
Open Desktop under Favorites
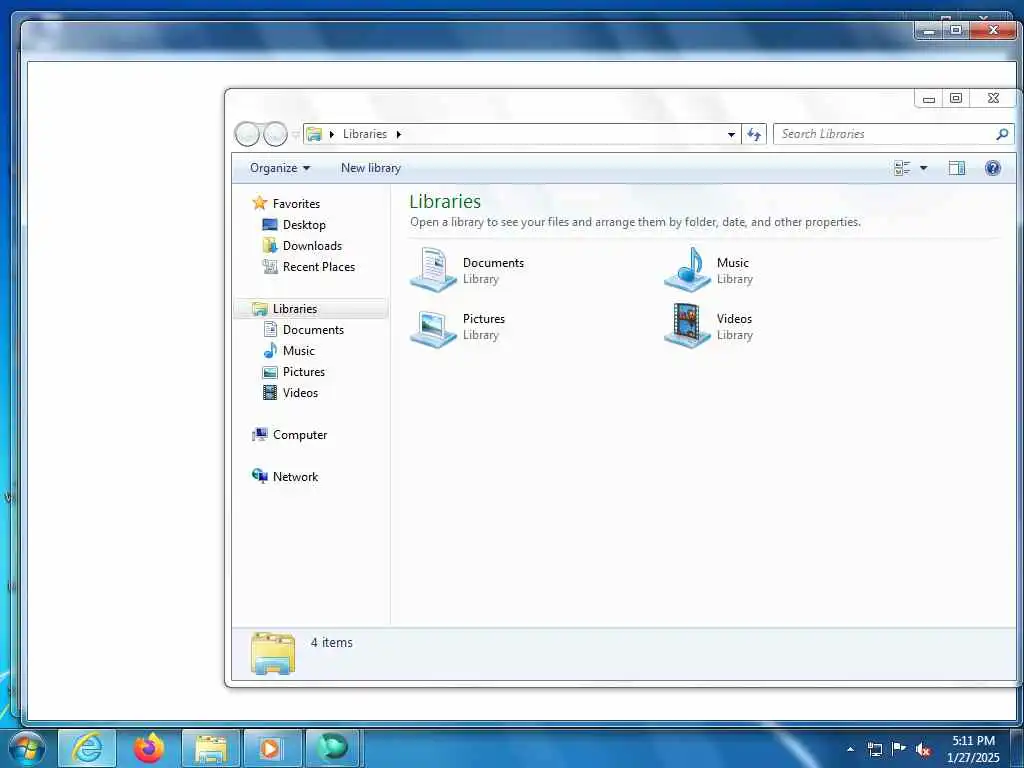coord(304,225)
